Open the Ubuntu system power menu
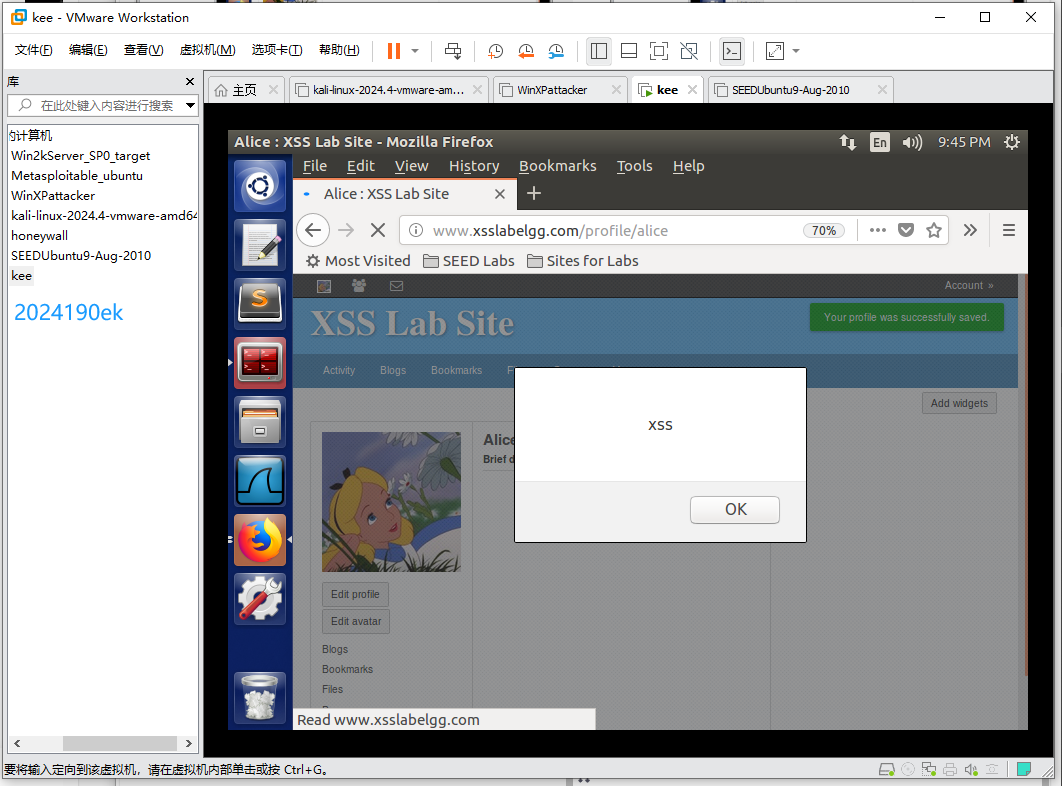The image size is (1062, 786). [x=1012, y=142]
